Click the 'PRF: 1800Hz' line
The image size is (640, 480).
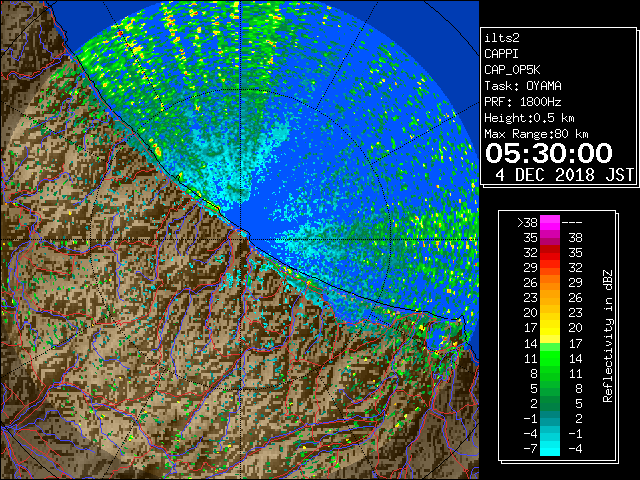click(x=523, y=102)
